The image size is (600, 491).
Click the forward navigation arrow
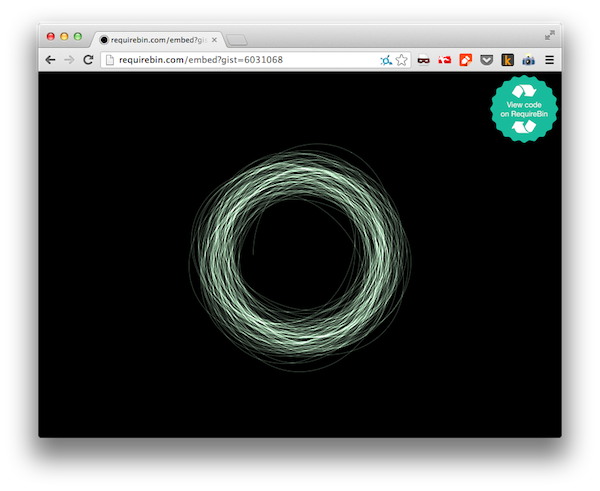pyautogui.click(x=69, y=60)
